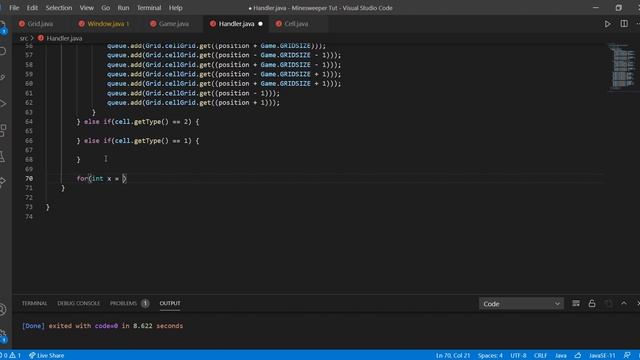Switch to the DEBUG CONSOLE panel tab
Viewport: 640px width, 360px height.
click(78, 303)
